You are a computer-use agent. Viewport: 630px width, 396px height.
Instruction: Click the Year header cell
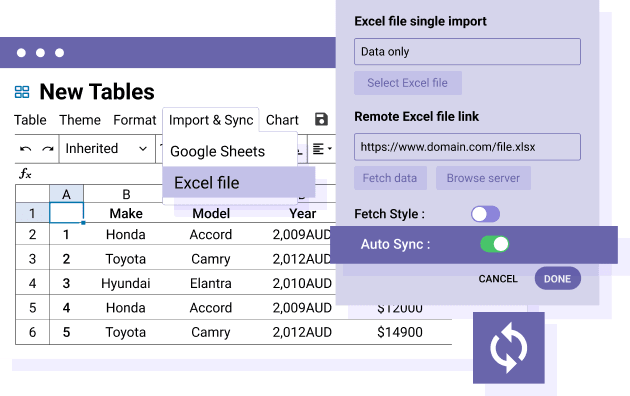(x=303, y=213)
